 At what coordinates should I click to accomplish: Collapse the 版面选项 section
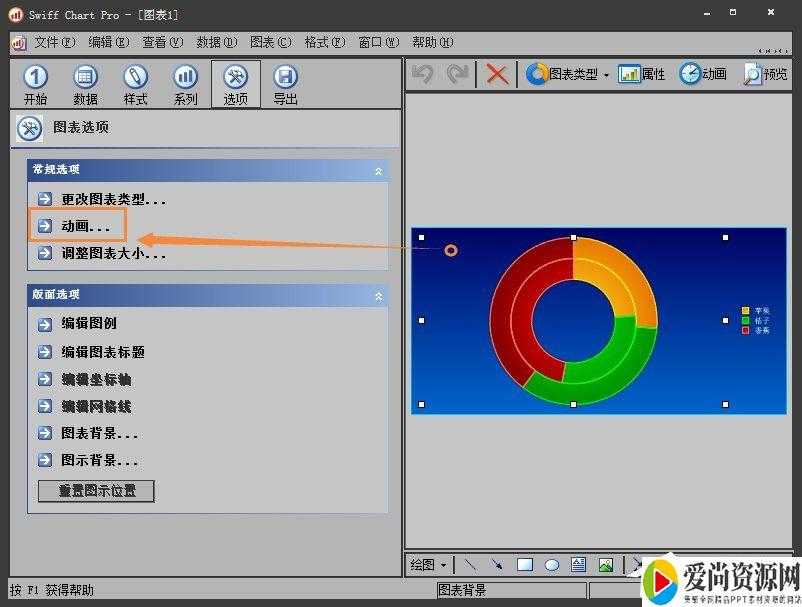tap(378, 296)
